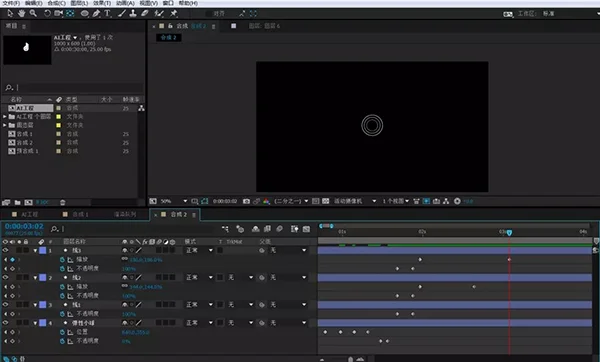Select the Hand tool in toolbar
The image size is (600, 362).
click(21, 13)
